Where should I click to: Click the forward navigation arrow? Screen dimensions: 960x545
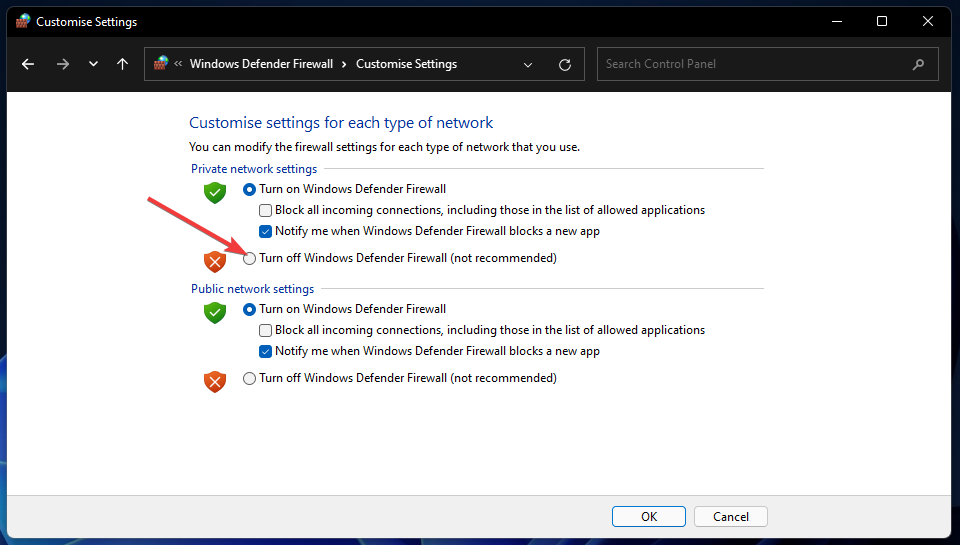[63, 64]
